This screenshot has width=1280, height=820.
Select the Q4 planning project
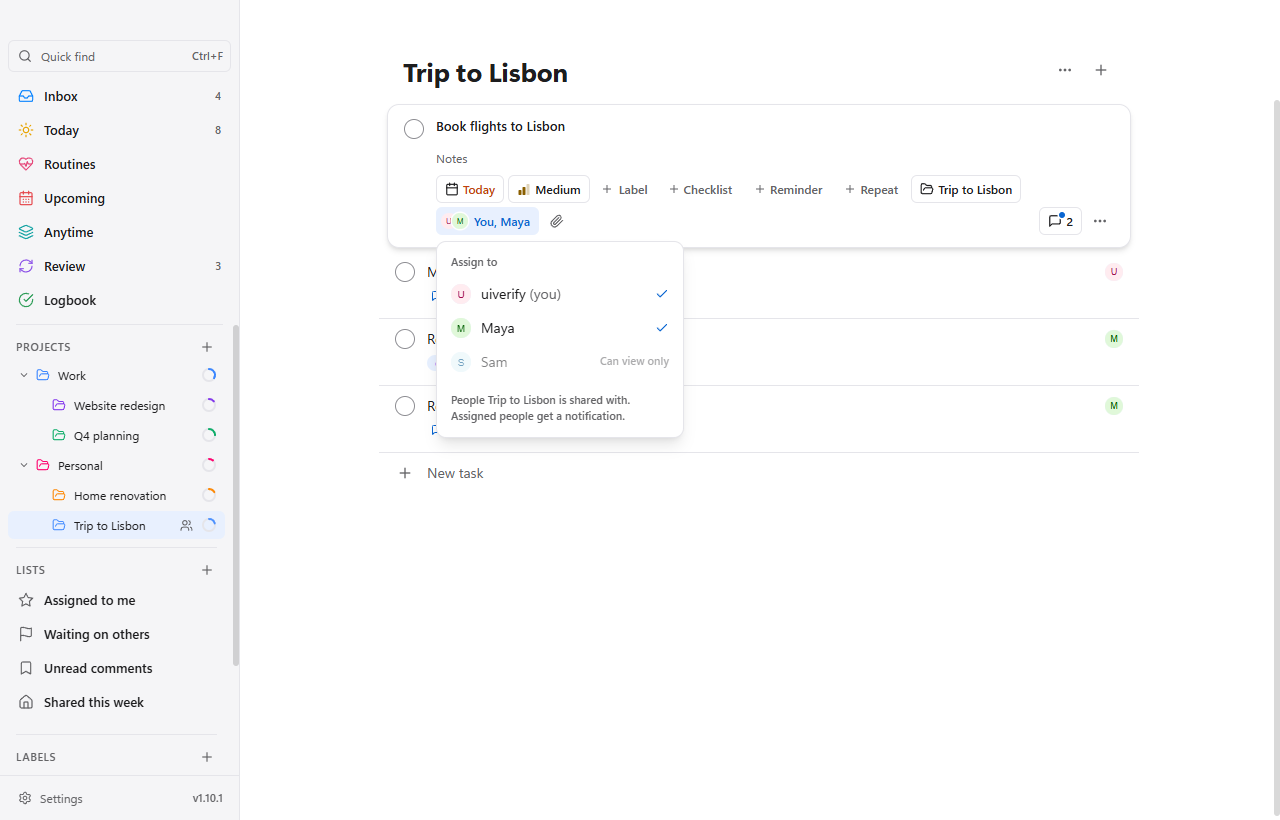pyautogui.click(x=116, y=435)
